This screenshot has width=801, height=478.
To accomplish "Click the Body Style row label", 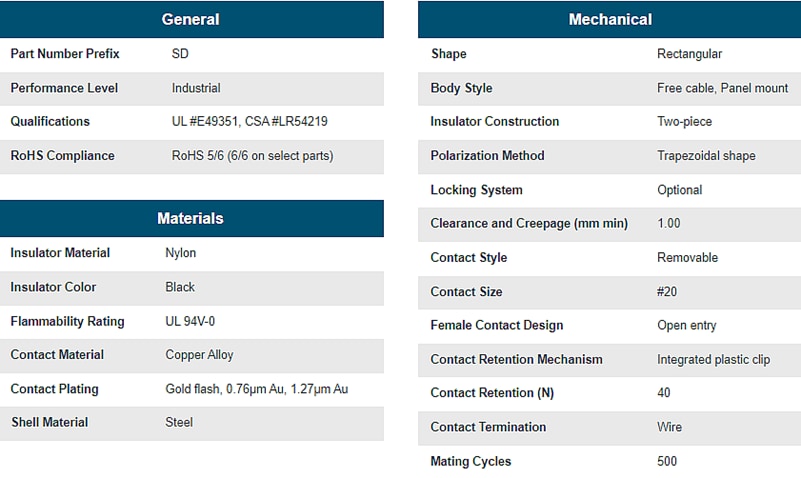I will coord(461,88).
